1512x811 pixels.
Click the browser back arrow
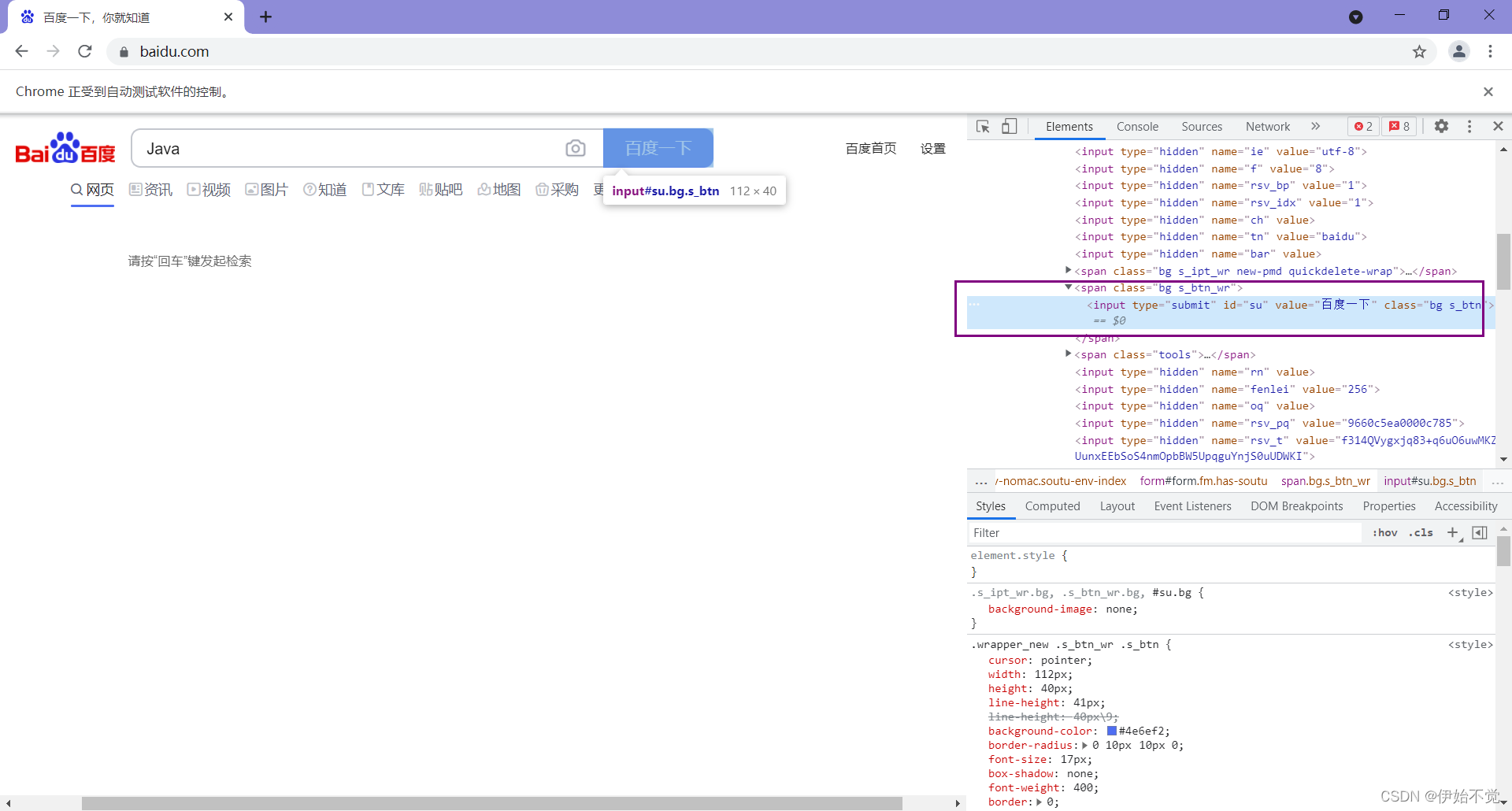pos(21,51)
